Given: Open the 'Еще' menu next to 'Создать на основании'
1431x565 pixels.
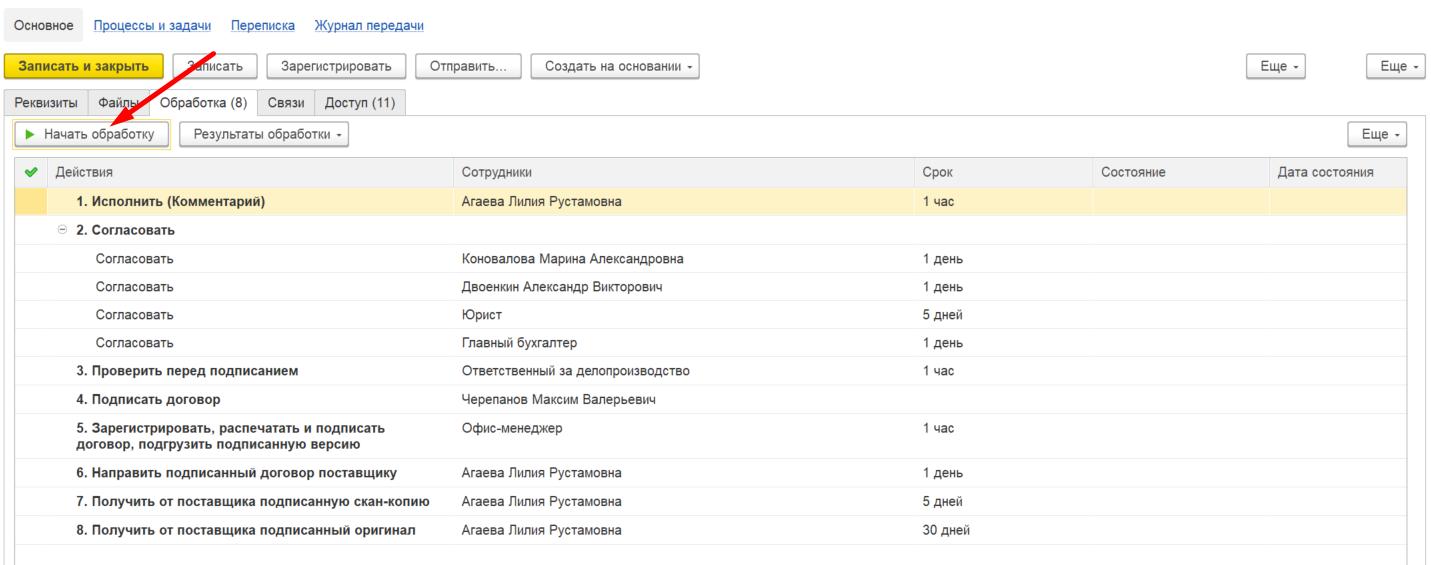Looking at the screenshot, I should [x=1276, y=66].
